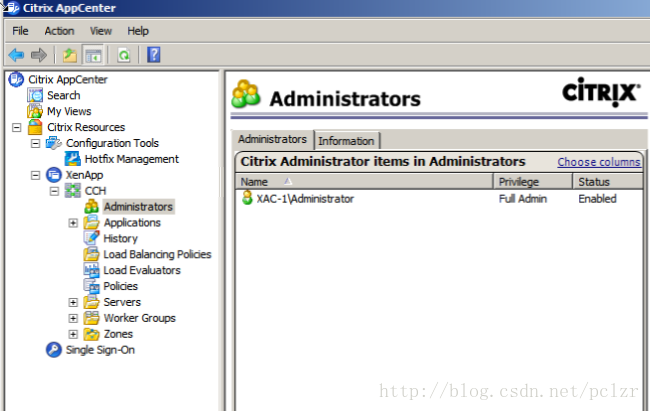The height and width of the screenshot is (411, 650).
Task: Click the Single Sign-On key icon
Action: 54,350
